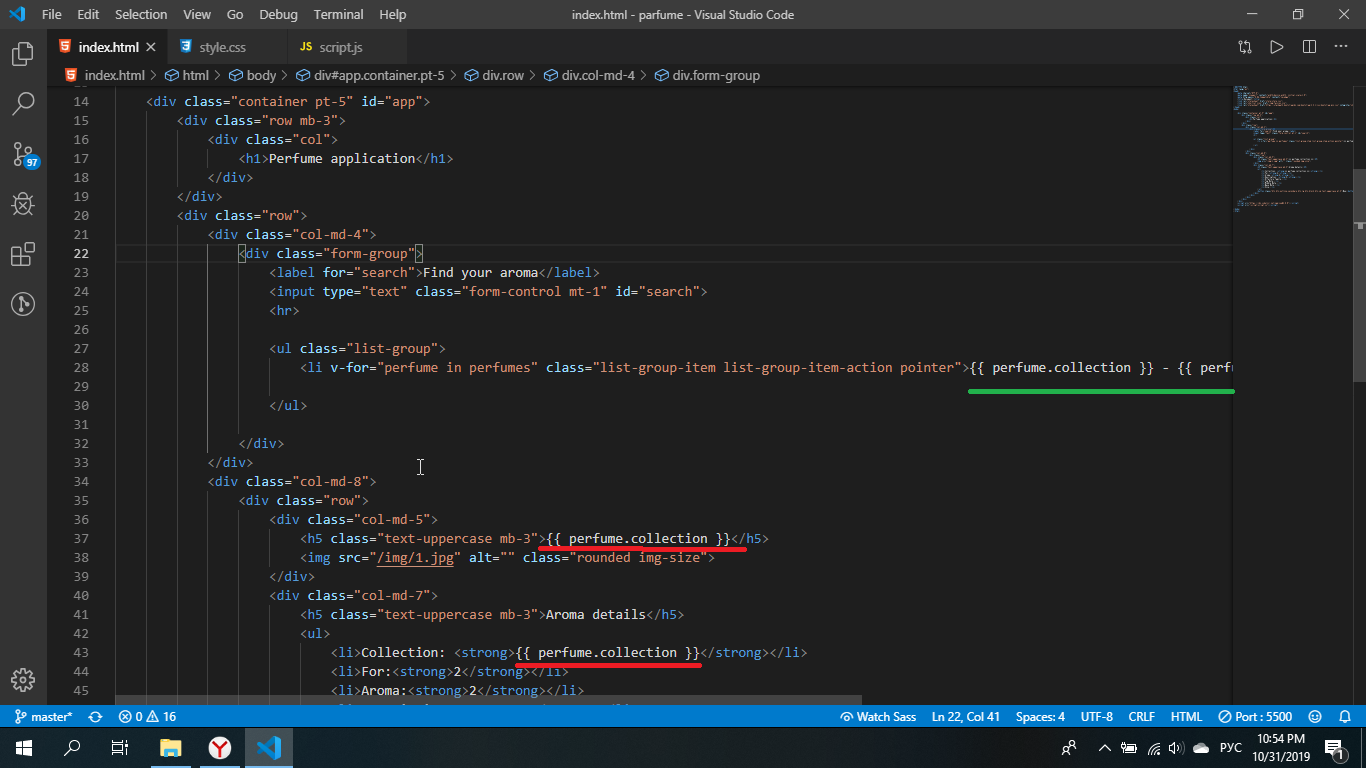Click Ln 22, Col 41 indicator
Screen dimensions: 1366x768
(966, 717)
